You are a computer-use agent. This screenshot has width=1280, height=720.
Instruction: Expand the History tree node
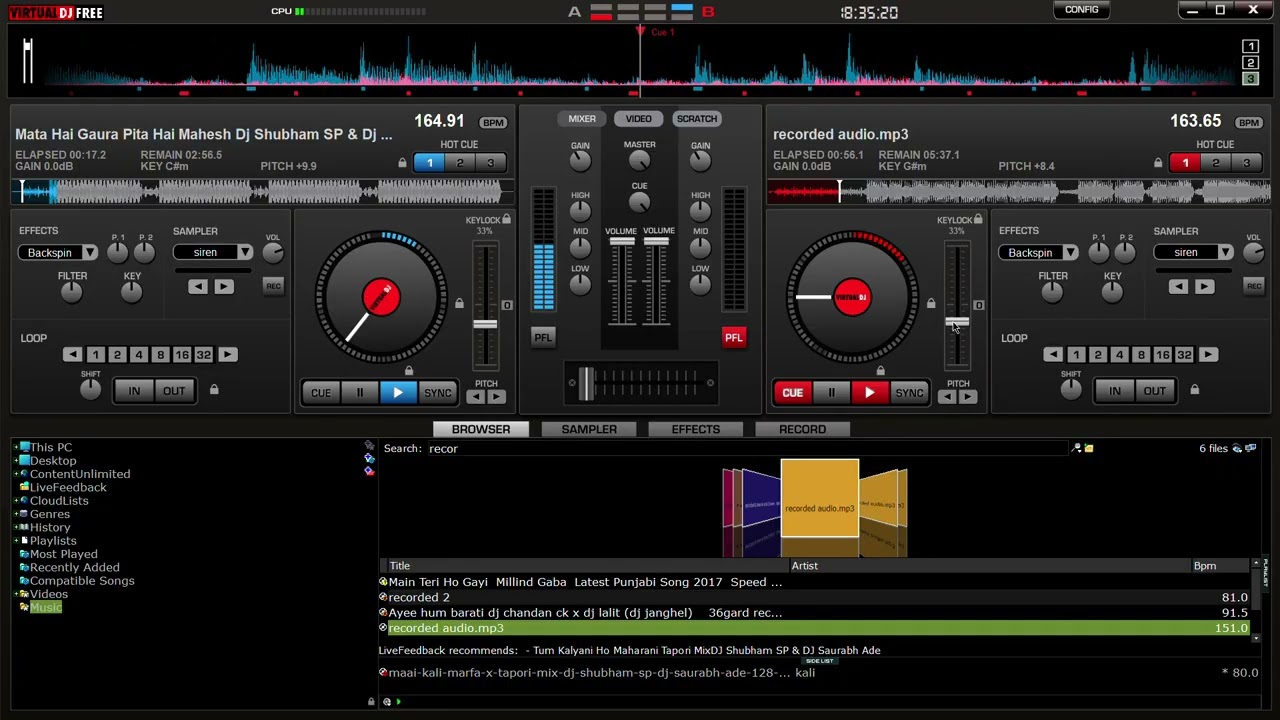coord(17,527)
